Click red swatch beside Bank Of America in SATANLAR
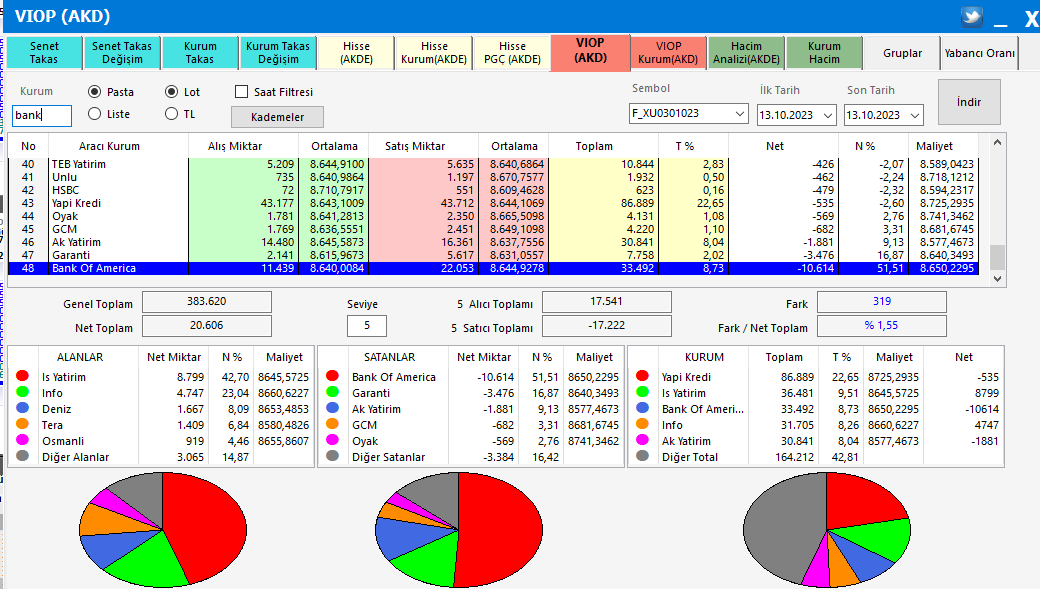 (332, 376)
